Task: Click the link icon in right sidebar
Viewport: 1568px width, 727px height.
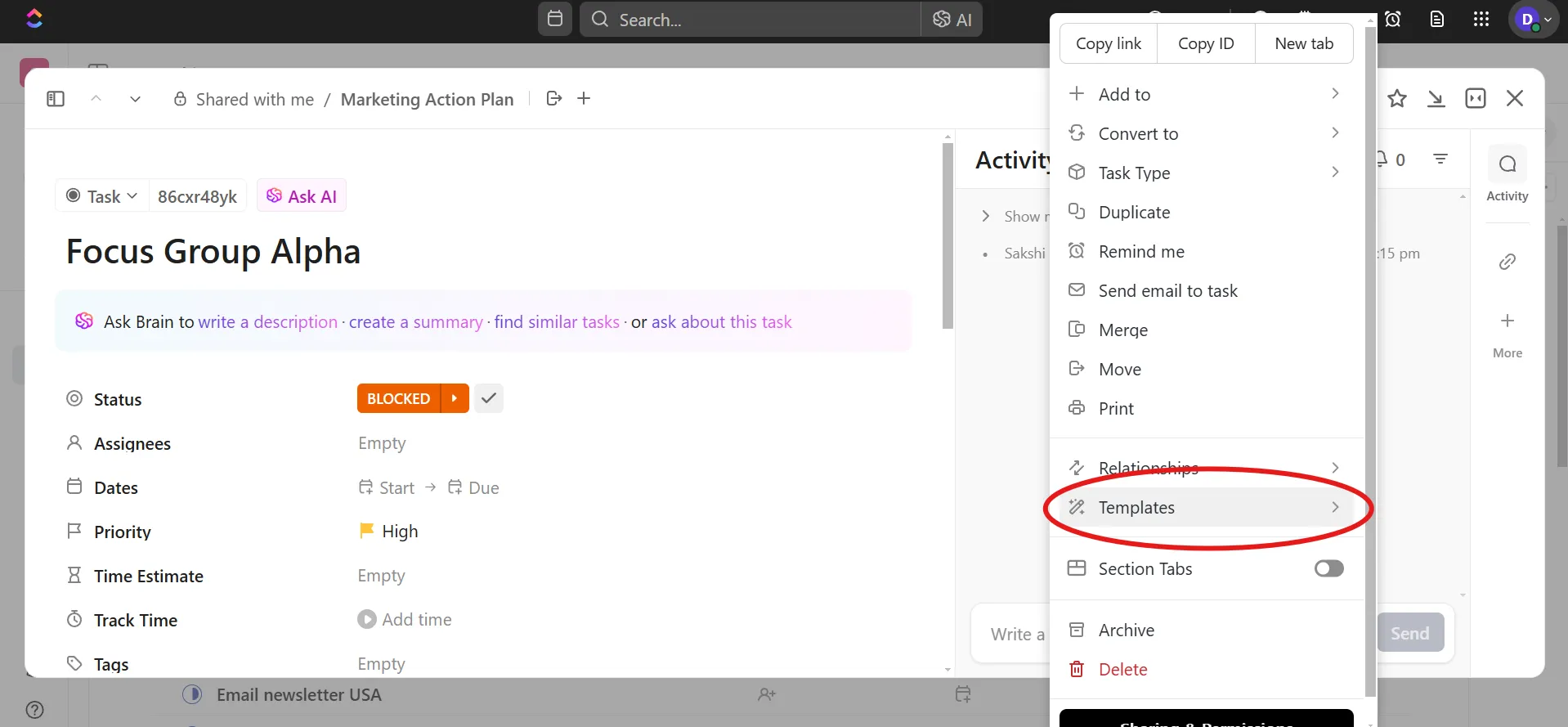Action: [x=1507, y=262]
